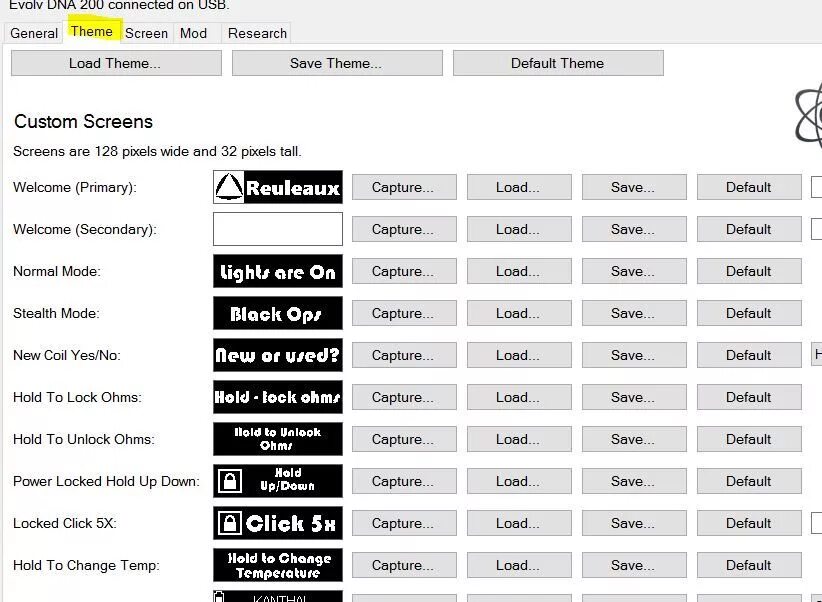Load image for Hold To Change Temp

click(519, 565)
